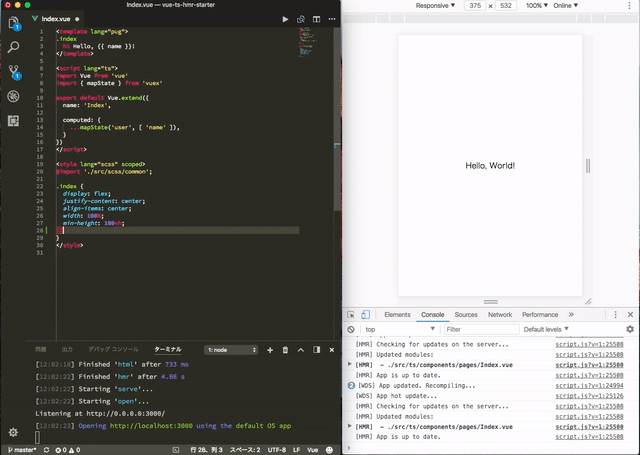Viewport: 640px width, 455px height.
Task: Open the 1: node terminal selector
Action: pyautogui.click(x=231, y=350)
